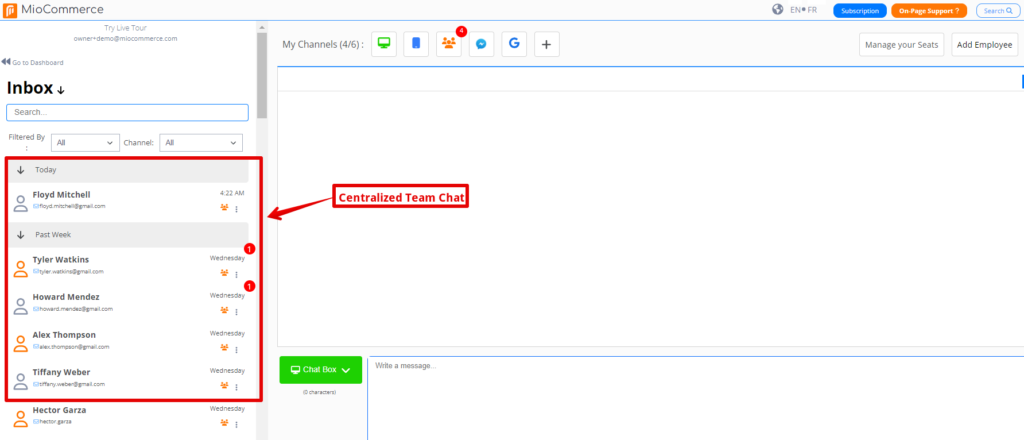Open Alex Thompson's three-dot options menu
The image size is (1024, 440).
pos(236,349)
